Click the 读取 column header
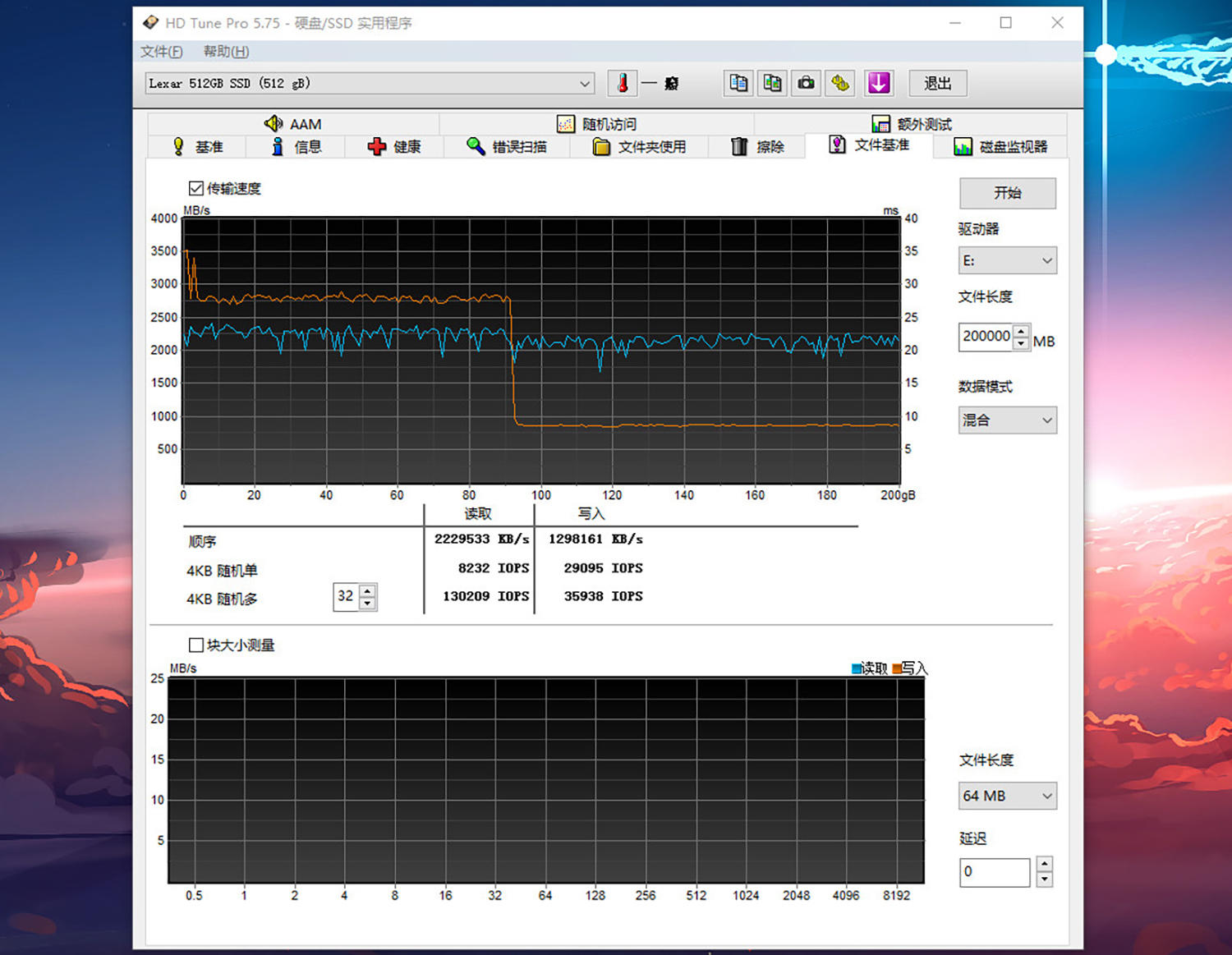 coord(478,514)
